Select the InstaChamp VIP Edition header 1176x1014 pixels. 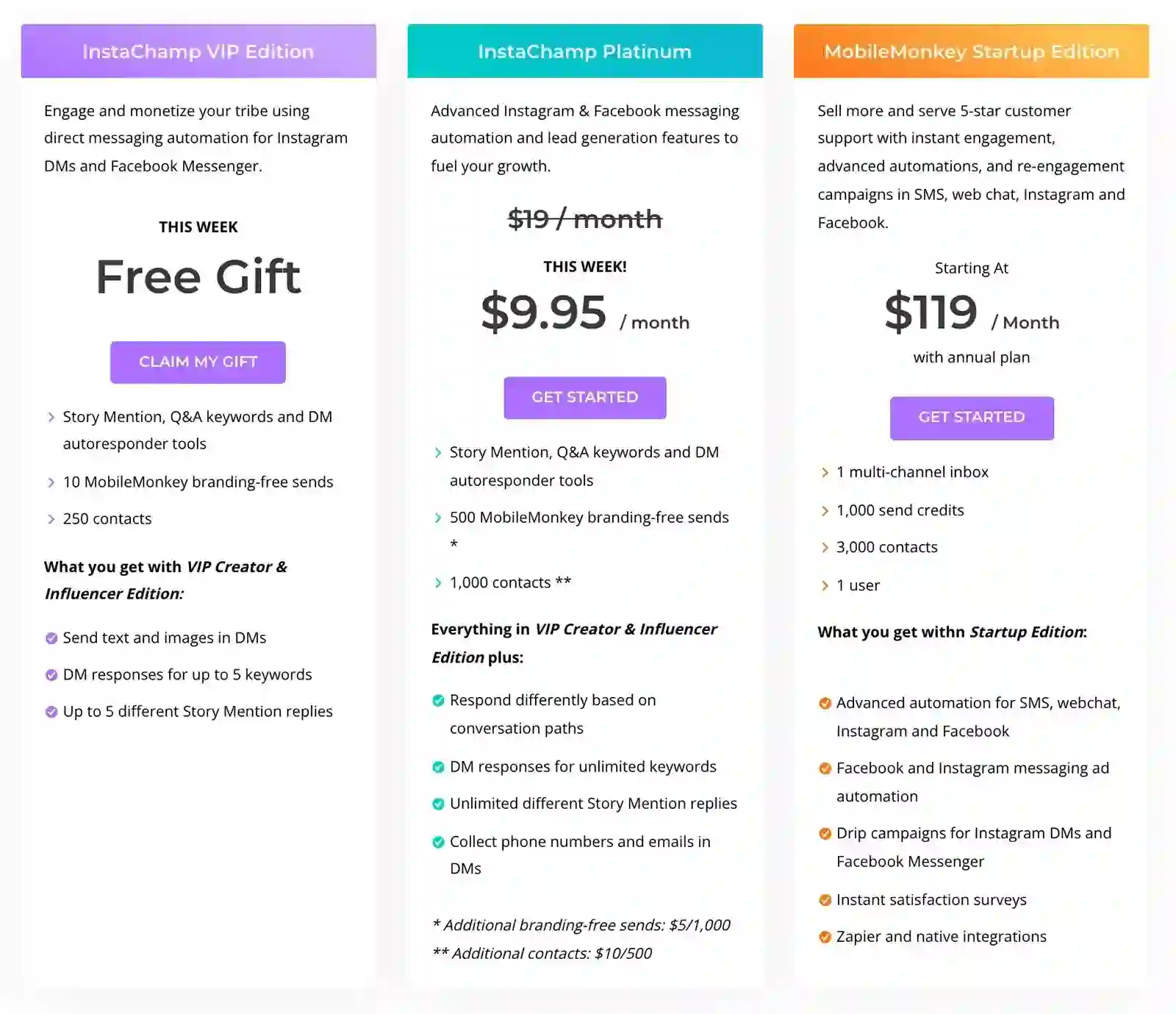[x=198, y=51]
